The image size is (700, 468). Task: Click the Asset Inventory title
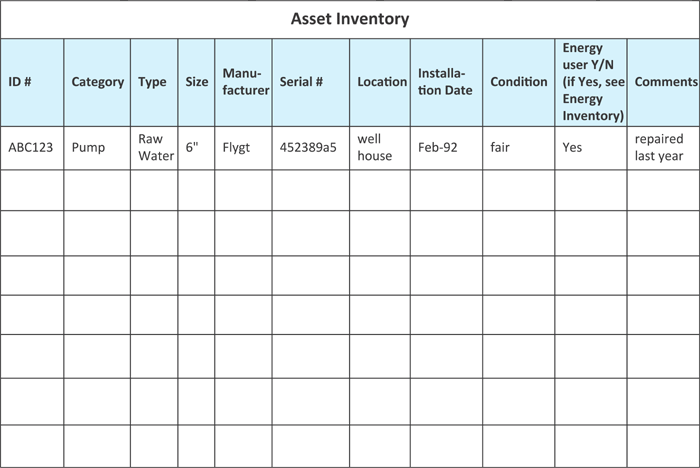(x=350, y=19)
